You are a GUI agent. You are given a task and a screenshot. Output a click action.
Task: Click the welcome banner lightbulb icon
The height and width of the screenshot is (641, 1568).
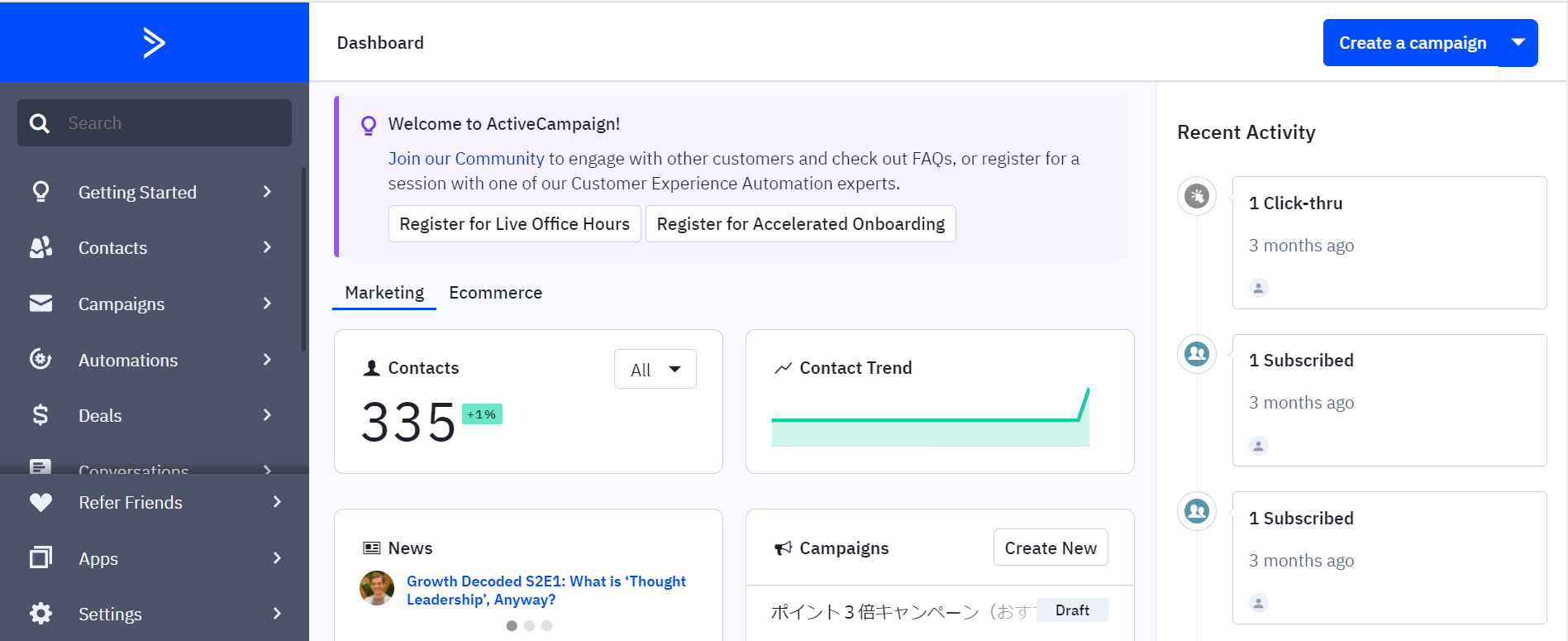[x=369, y=125]
